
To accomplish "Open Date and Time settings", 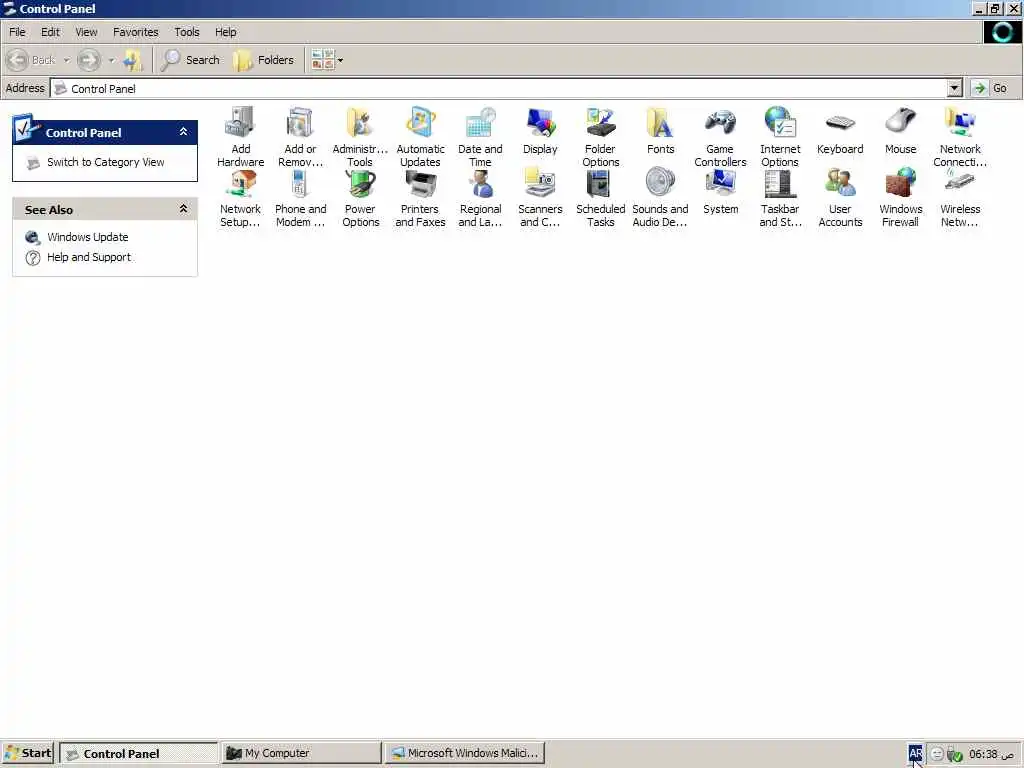I will coord(480,136).
